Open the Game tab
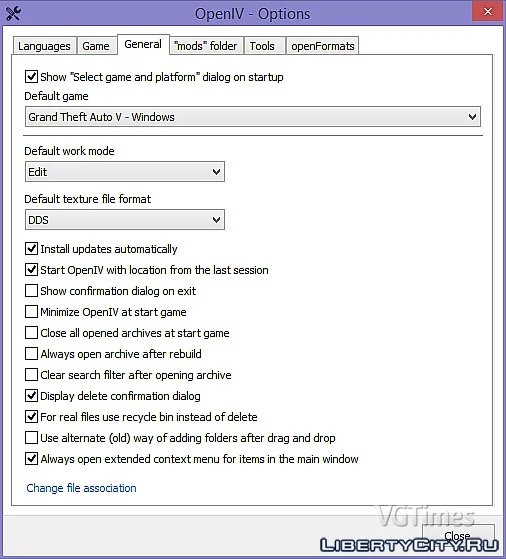 96,46
